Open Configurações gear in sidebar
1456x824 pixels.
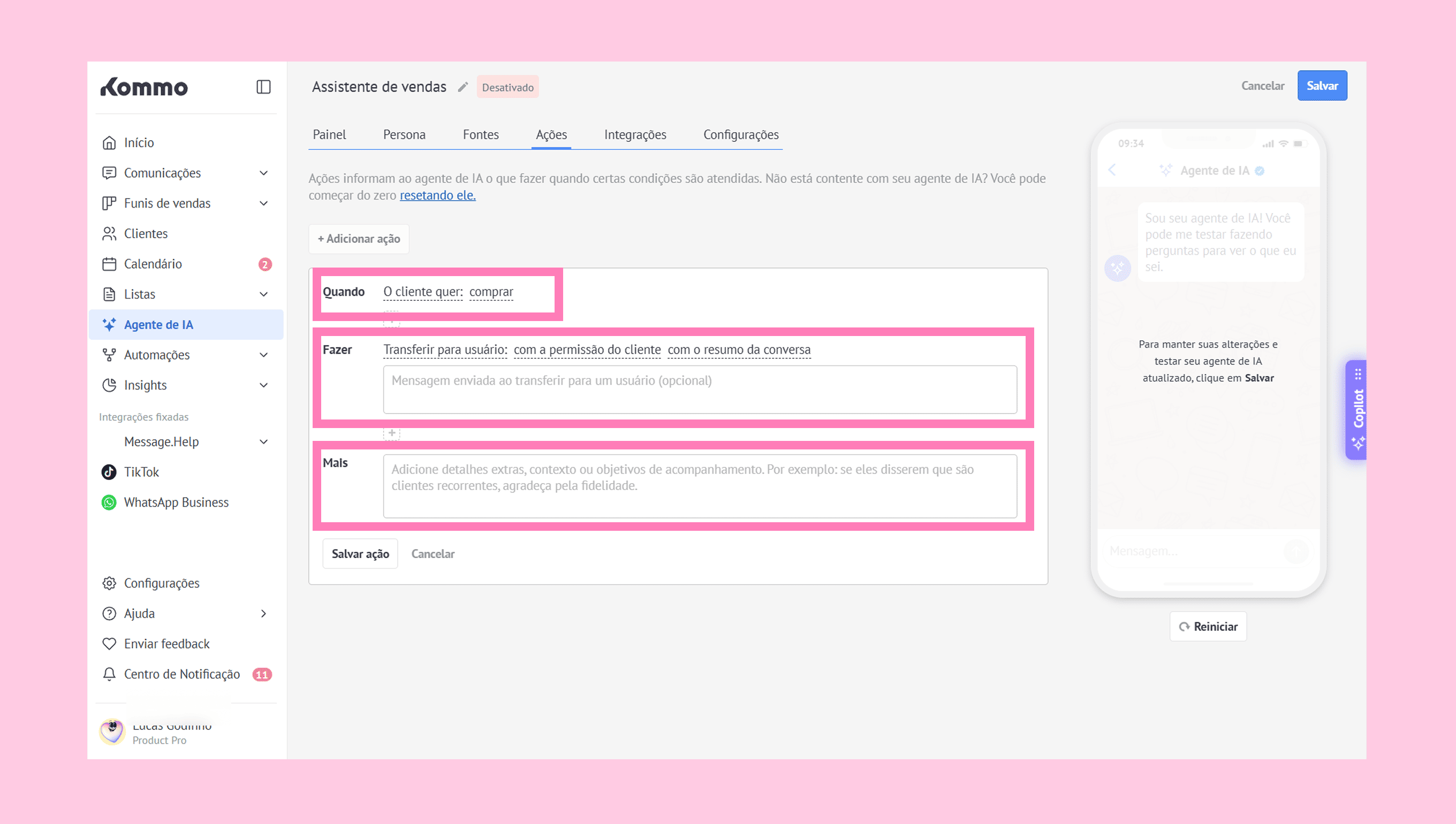(109, 583)
